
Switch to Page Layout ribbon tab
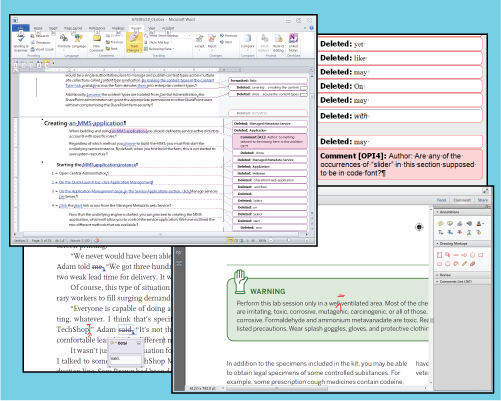click(x=73, y=28)
